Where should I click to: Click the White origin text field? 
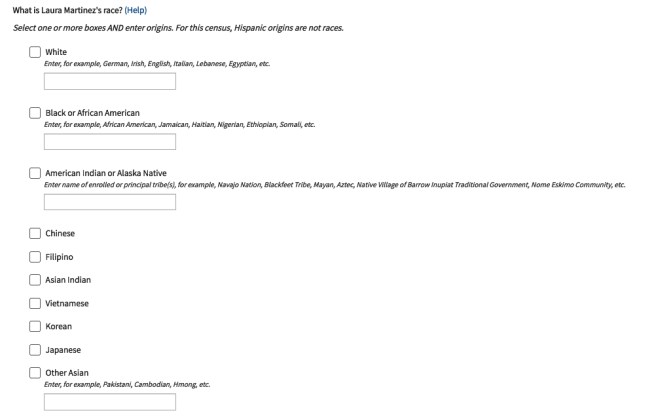110,82
